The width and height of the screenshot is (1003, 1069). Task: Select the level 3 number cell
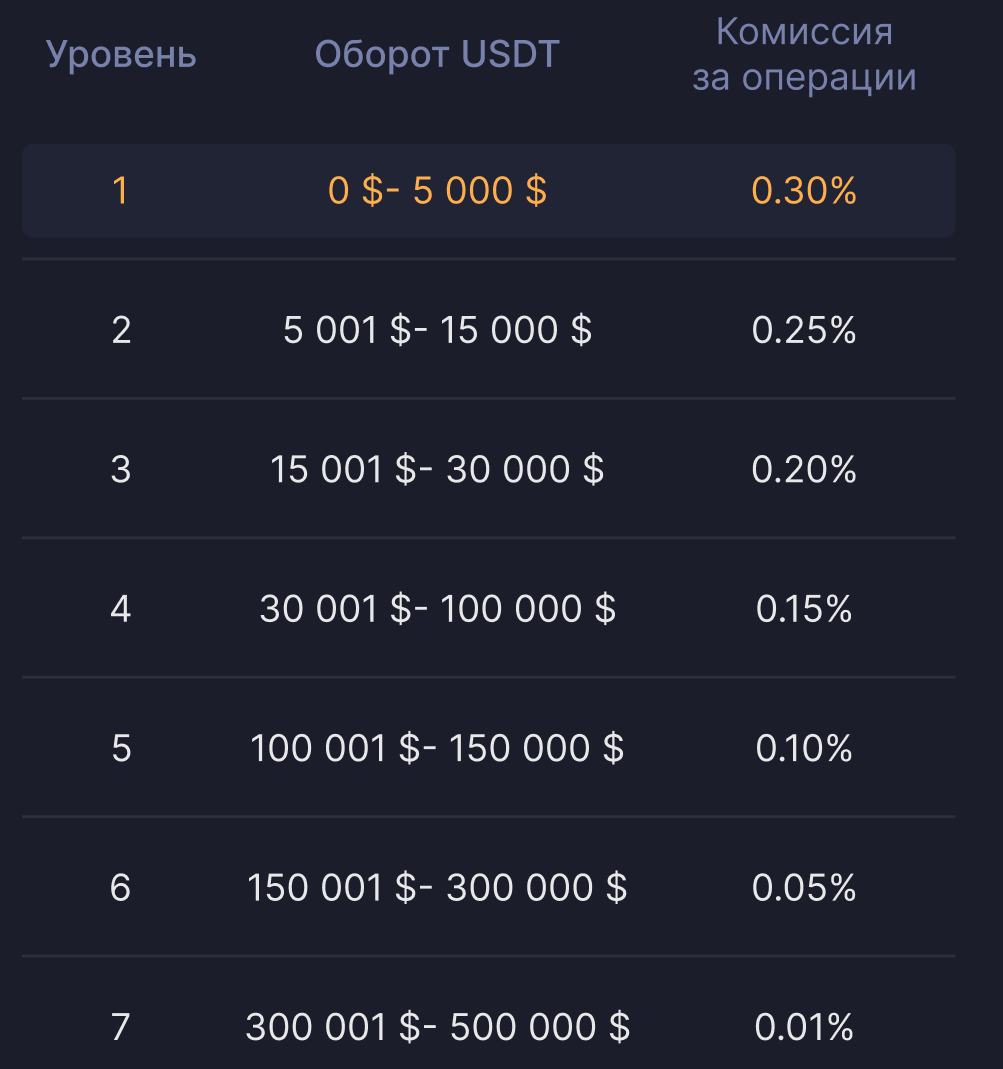(121, 469)
